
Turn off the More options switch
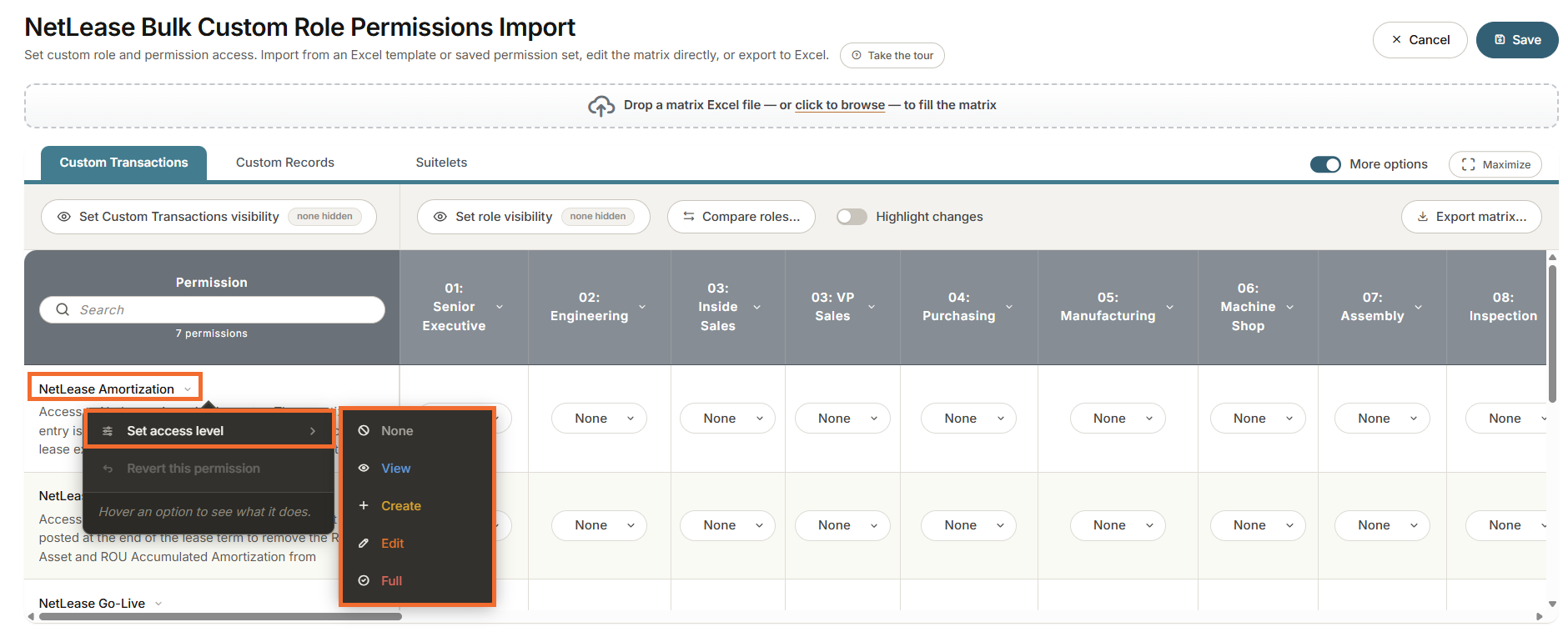pyautogui.click(x=1325, y=164)
